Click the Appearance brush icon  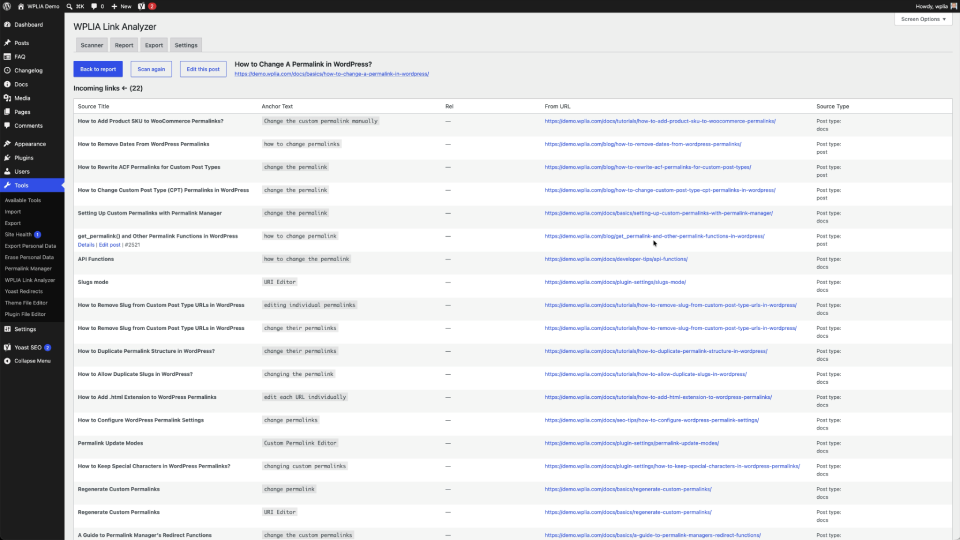click(x=7, y=144)
